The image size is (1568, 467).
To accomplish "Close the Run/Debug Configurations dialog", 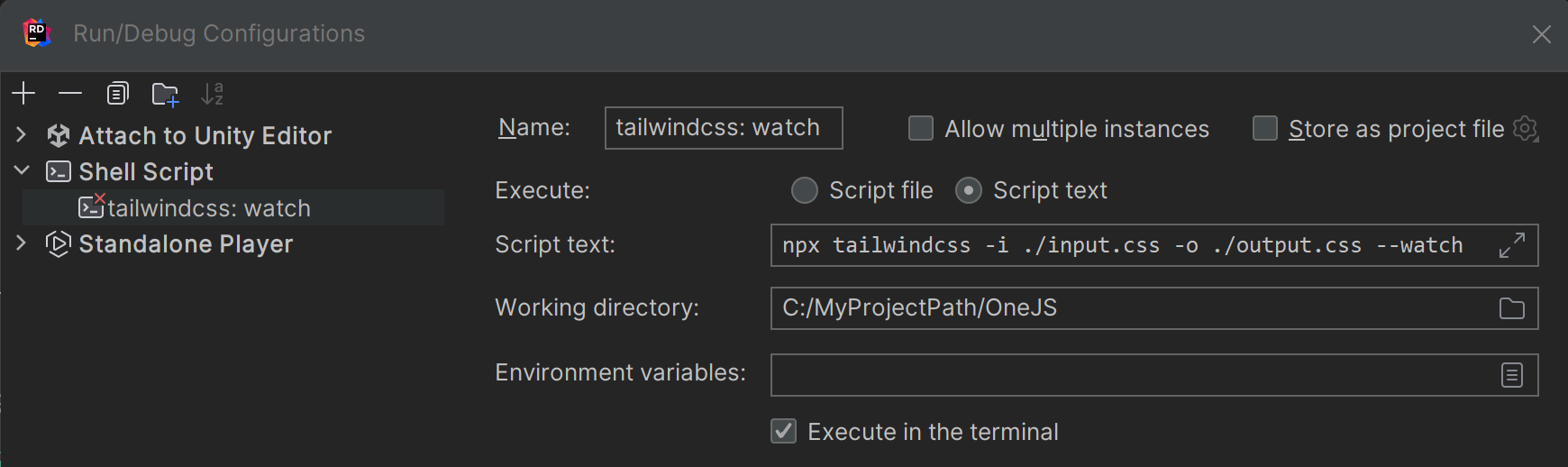I will [1542, 34].
